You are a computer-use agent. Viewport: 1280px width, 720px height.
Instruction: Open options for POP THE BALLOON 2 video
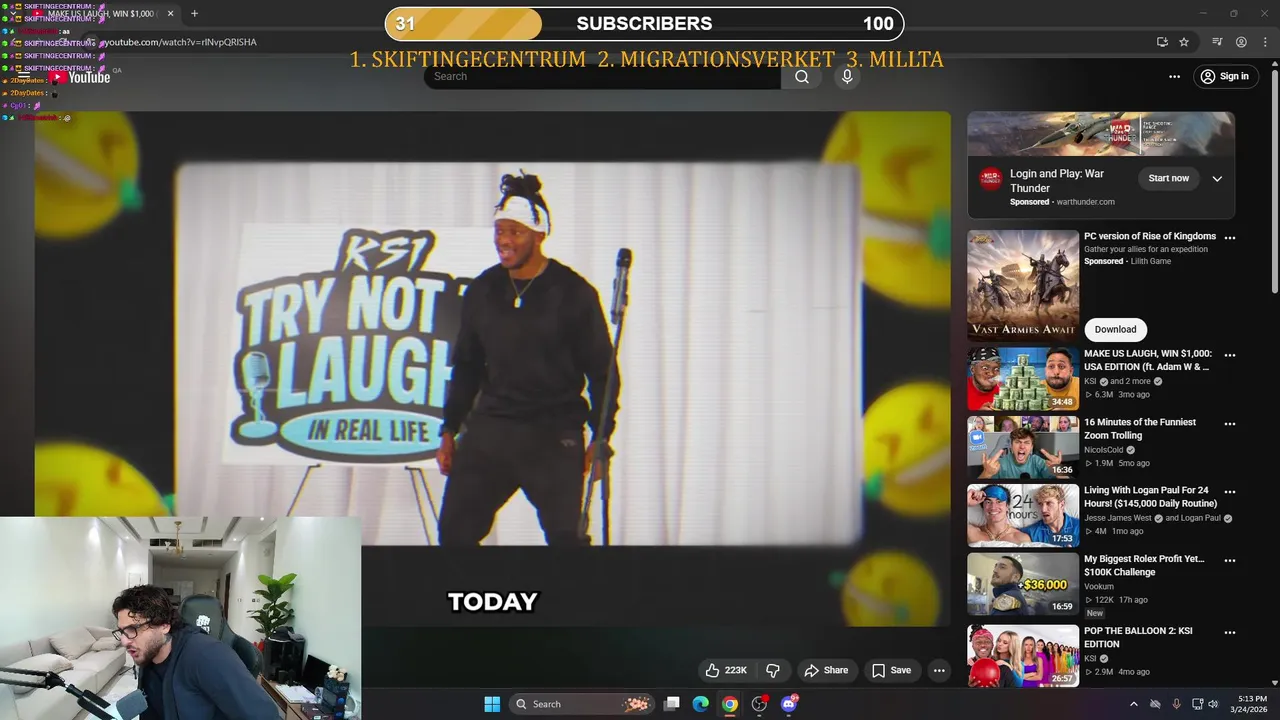pyautogui.click(x=1230, y=633)
